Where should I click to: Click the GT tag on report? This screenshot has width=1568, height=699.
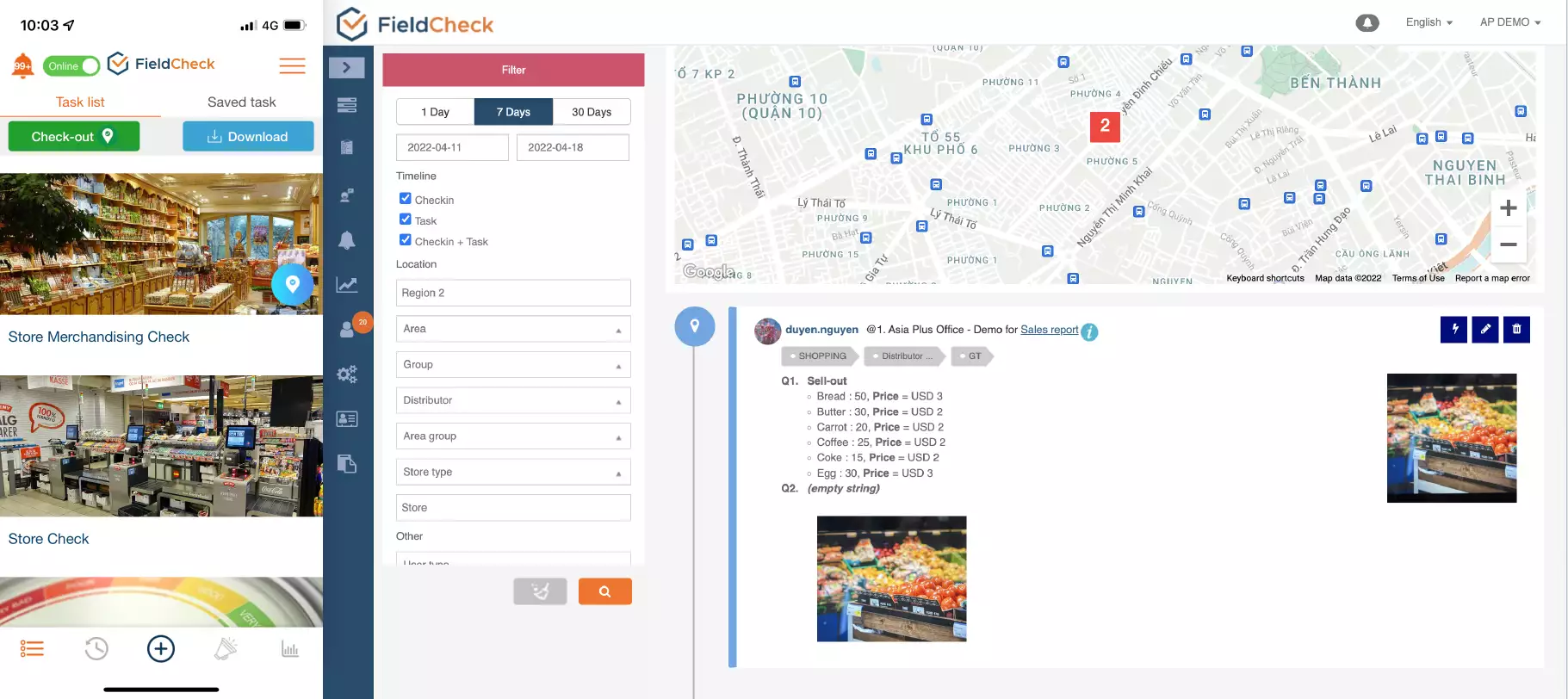[x=972, y=356]
